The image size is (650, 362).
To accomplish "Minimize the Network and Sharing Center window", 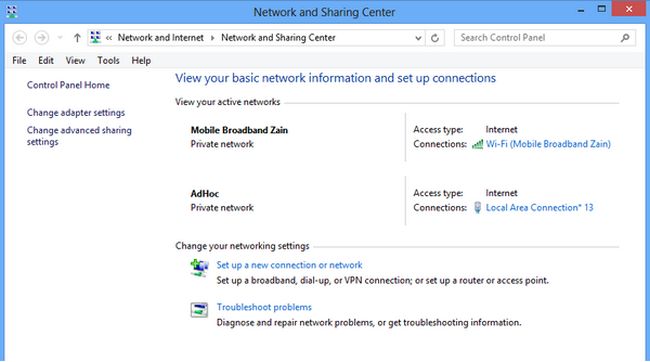I will (x=581, y=10).
